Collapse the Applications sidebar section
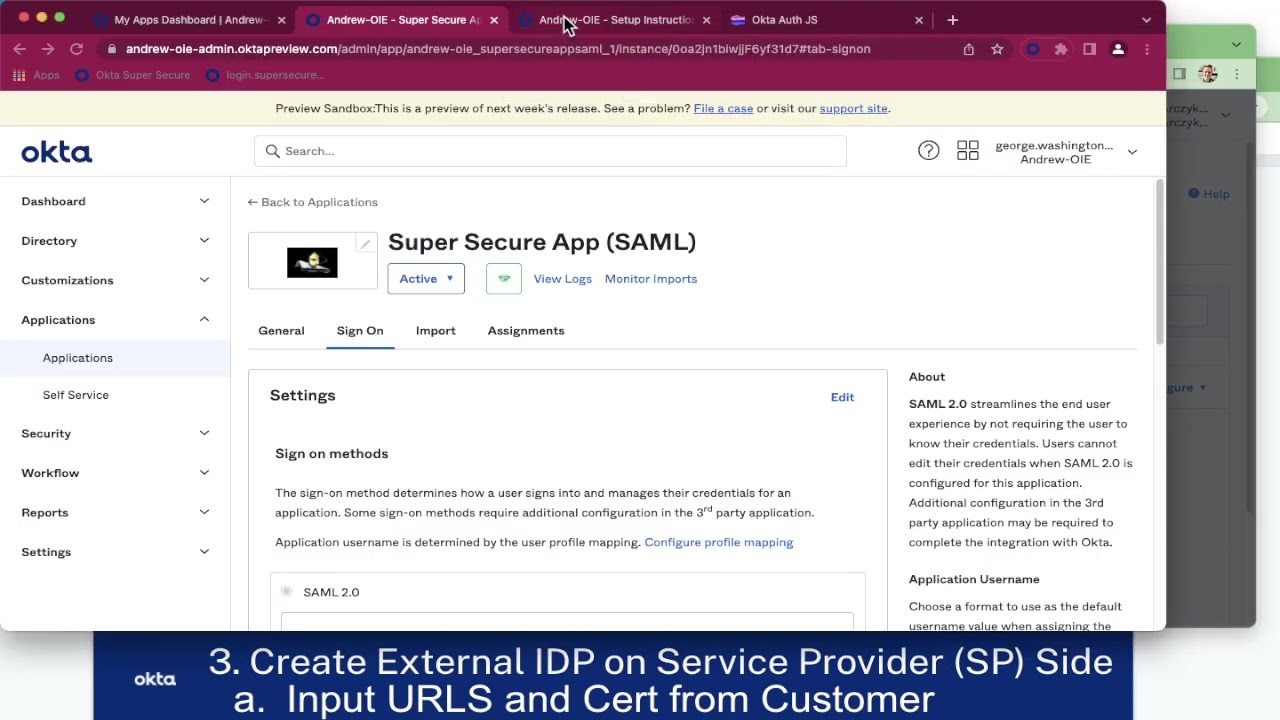This screenshot has width=1280, height=720. [115, 320]
